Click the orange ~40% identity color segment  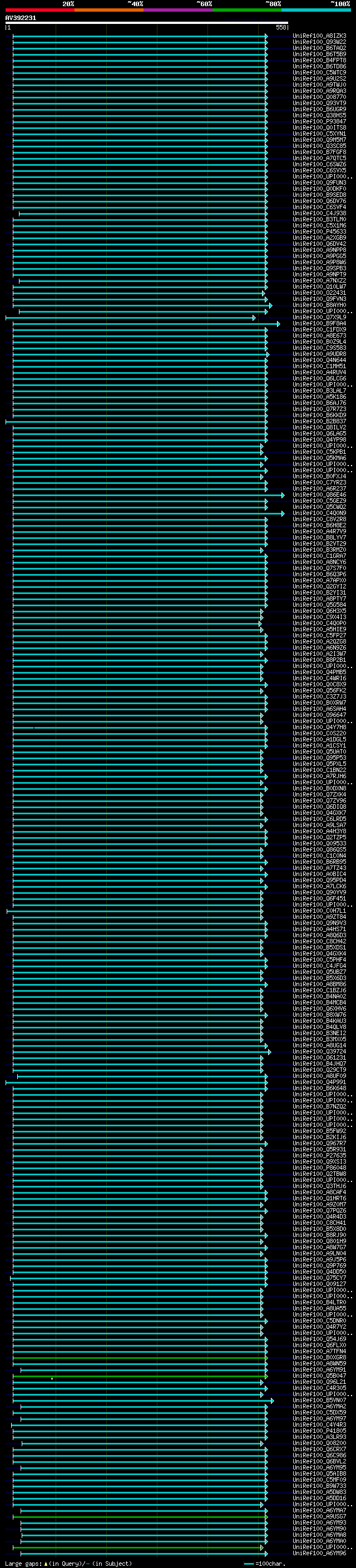[109, 10]
